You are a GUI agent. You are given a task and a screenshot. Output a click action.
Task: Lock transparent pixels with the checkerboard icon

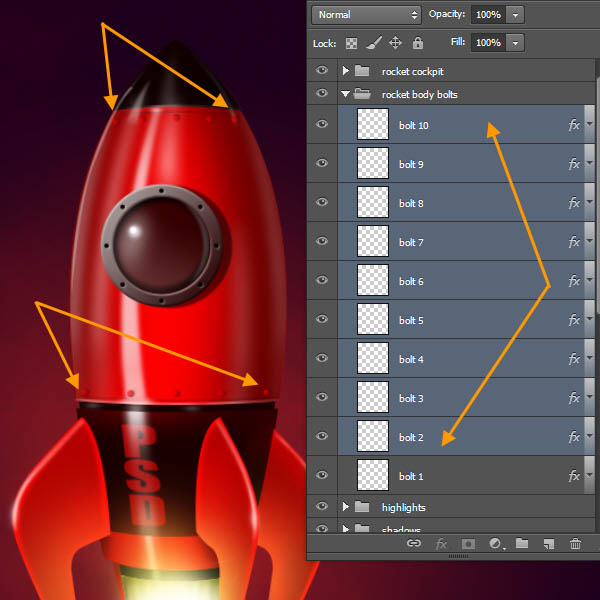click(351, 43)
